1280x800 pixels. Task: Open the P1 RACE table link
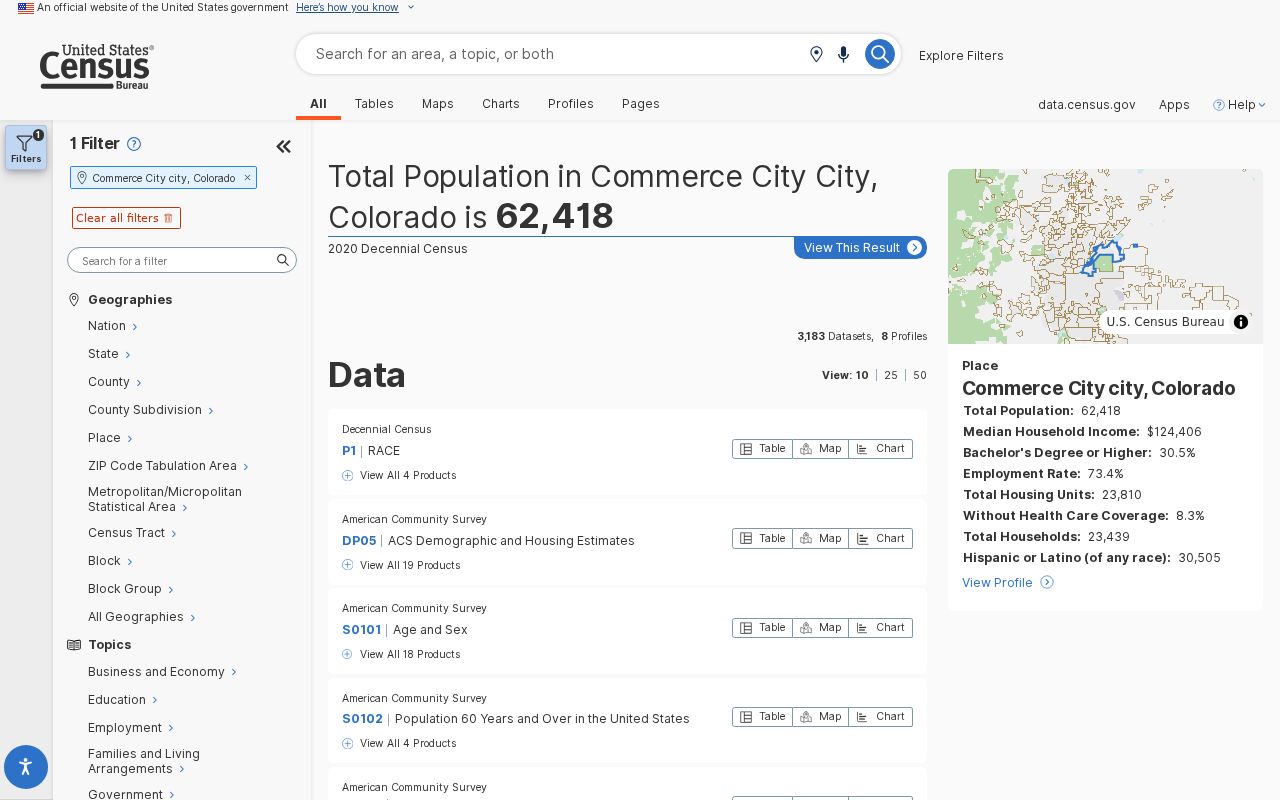(371, 451)
